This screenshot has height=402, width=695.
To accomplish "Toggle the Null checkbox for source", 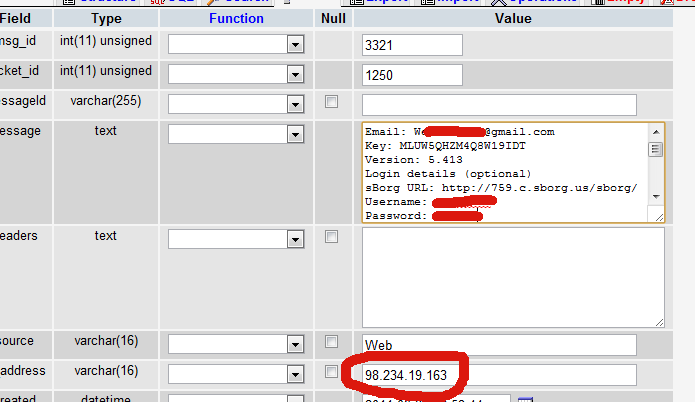I will click(332, 341).
